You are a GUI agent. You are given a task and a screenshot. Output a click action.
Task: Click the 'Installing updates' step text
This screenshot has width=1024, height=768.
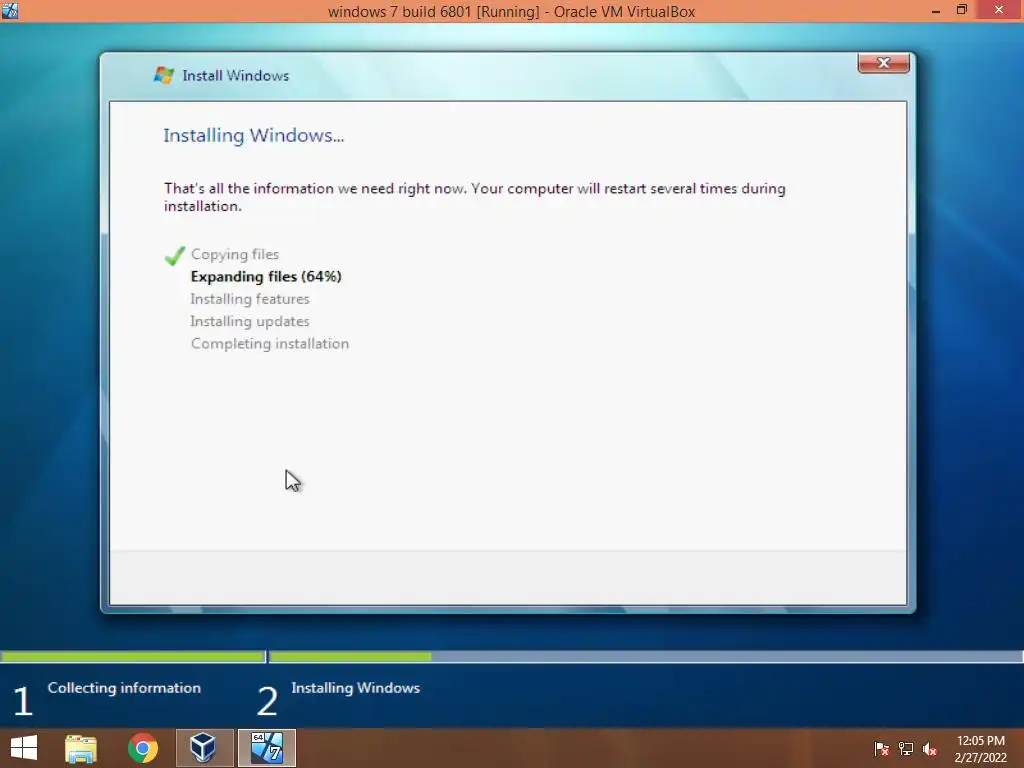[249, 321]
